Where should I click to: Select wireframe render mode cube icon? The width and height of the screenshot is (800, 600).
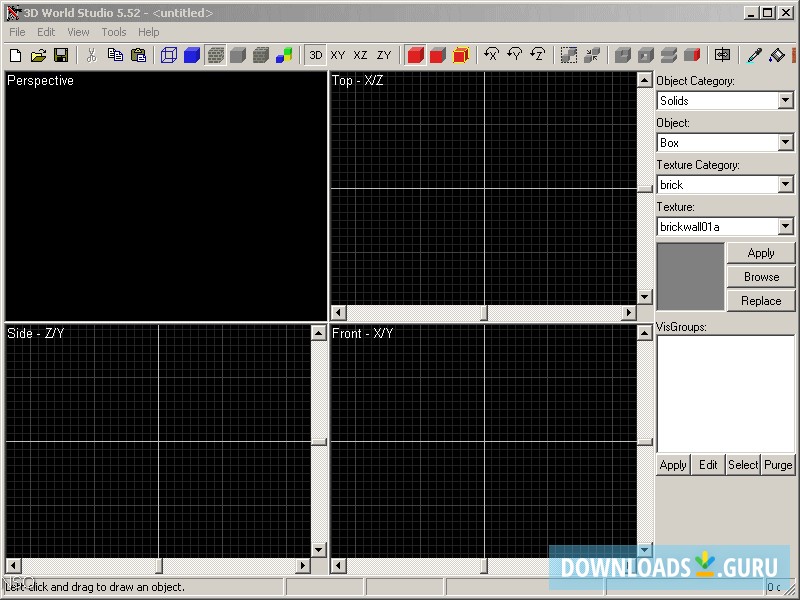click(169, 55)
